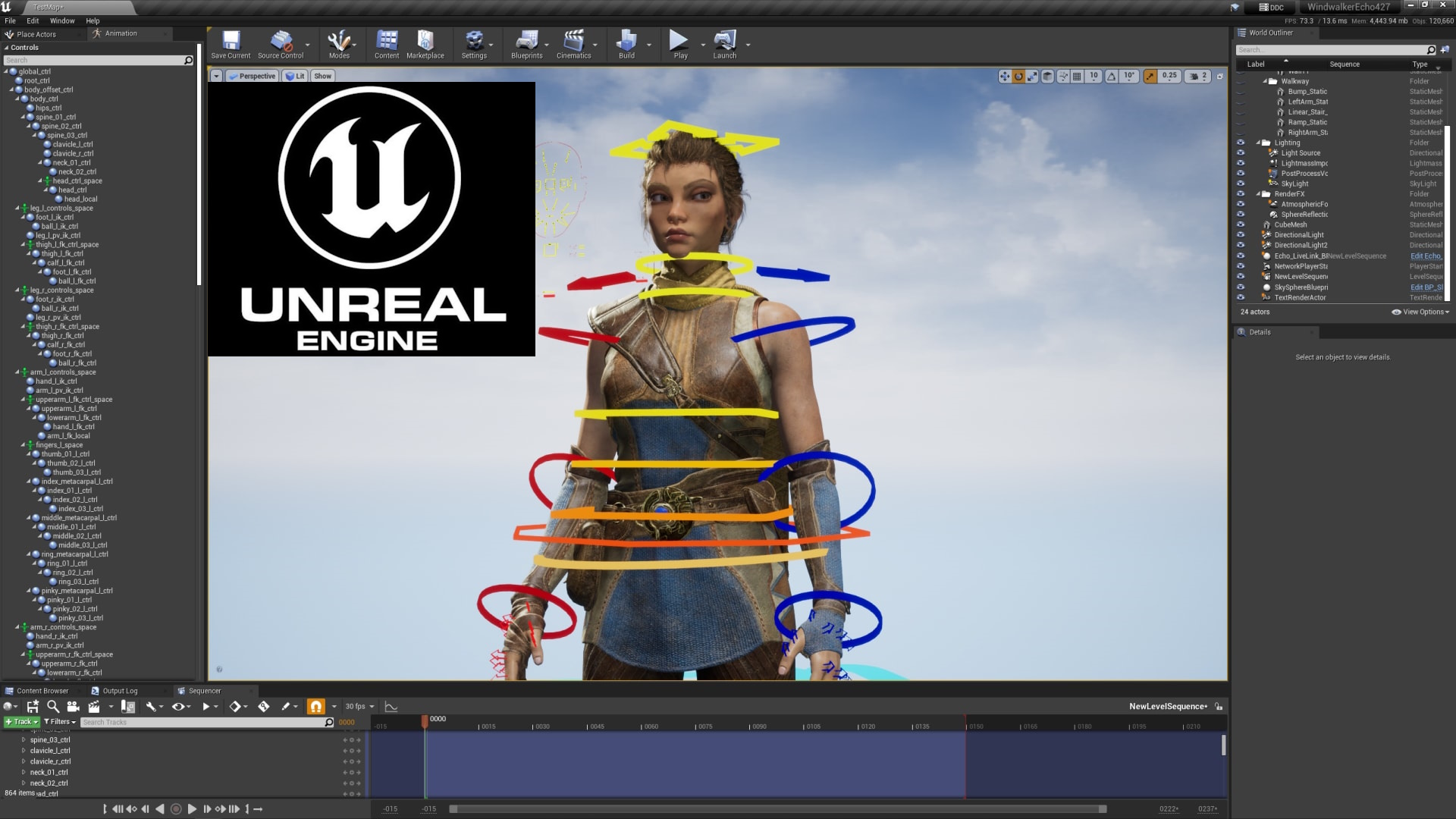Viewport: 1456px width, 819px height.
Task: Click the Edit Echo blueprint link
Action: click(1425, 256)
